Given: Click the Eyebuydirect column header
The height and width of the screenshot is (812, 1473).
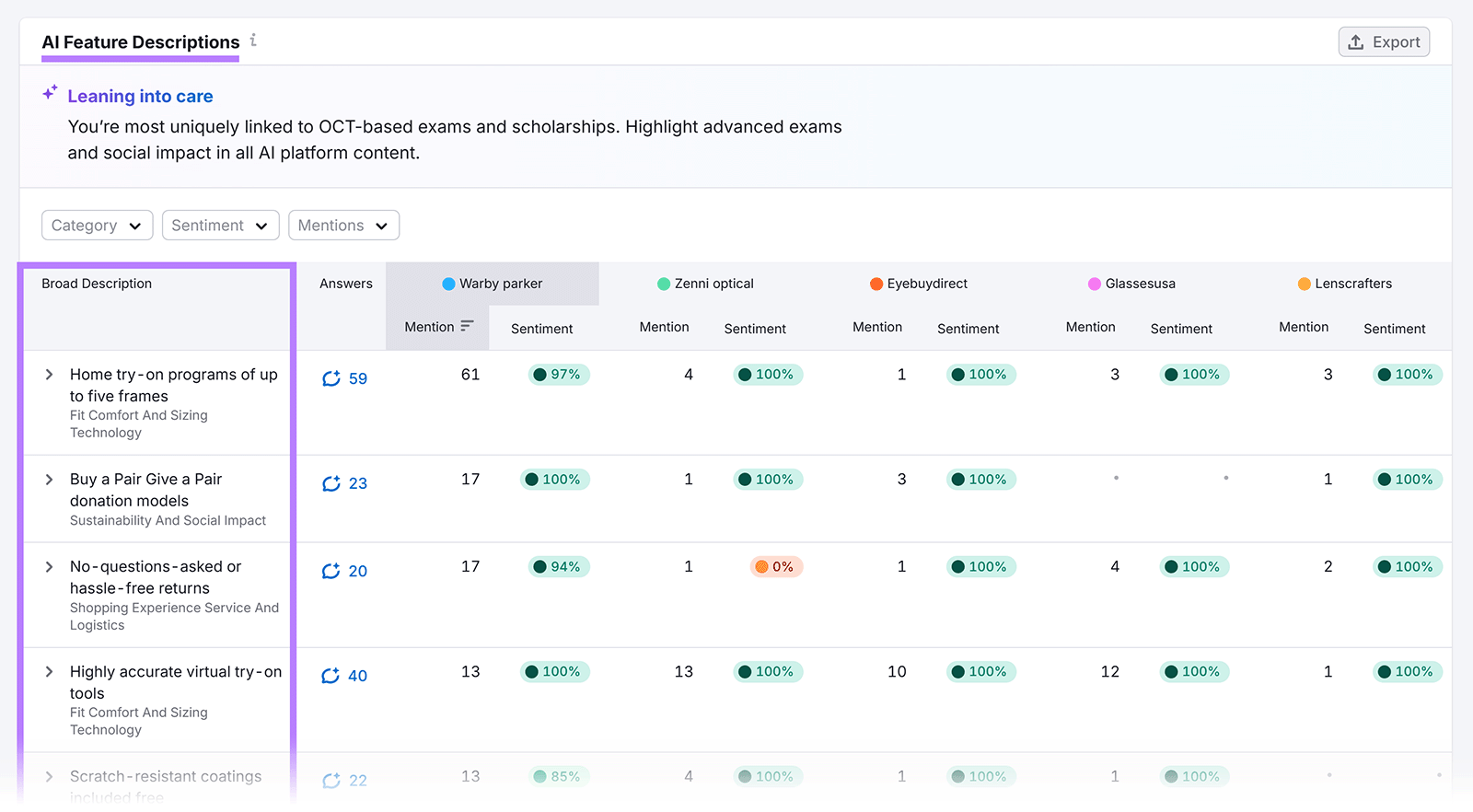Looking at the screenshot, I should [919, 284].
